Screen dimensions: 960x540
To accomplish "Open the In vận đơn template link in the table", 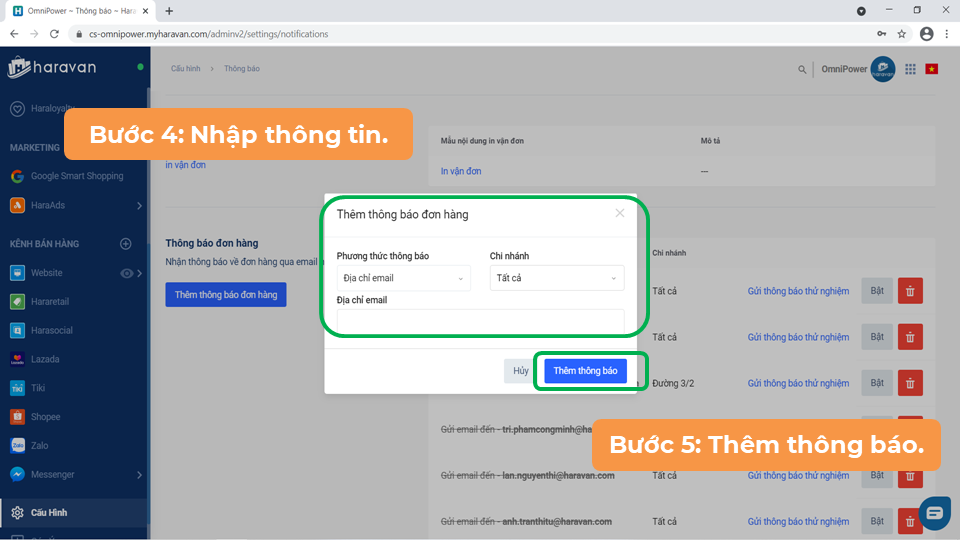I will point(461,171).
